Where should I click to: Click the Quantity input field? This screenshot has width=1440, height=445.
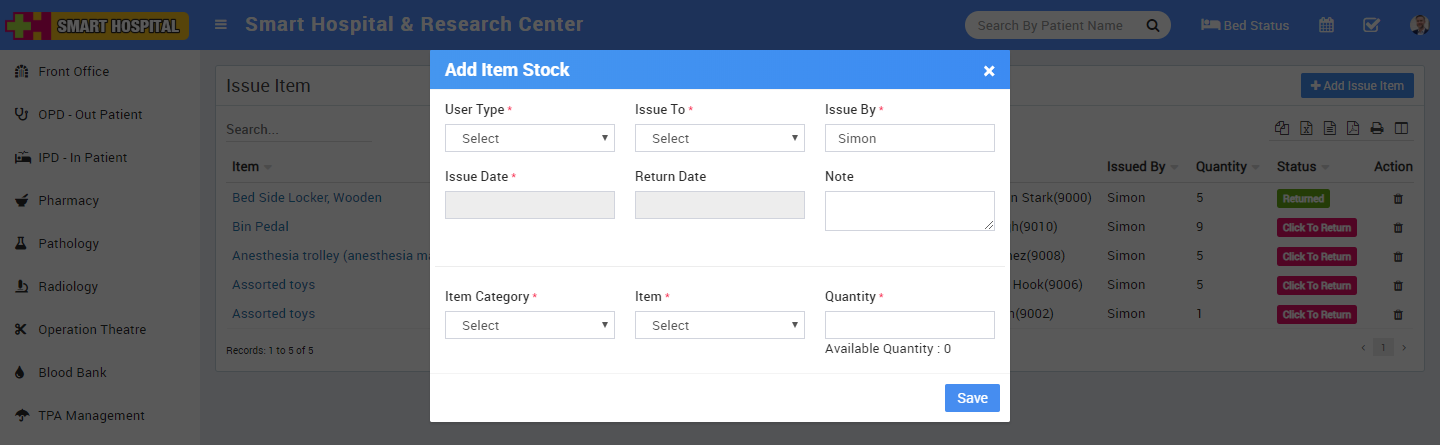[x=910, y=325]
